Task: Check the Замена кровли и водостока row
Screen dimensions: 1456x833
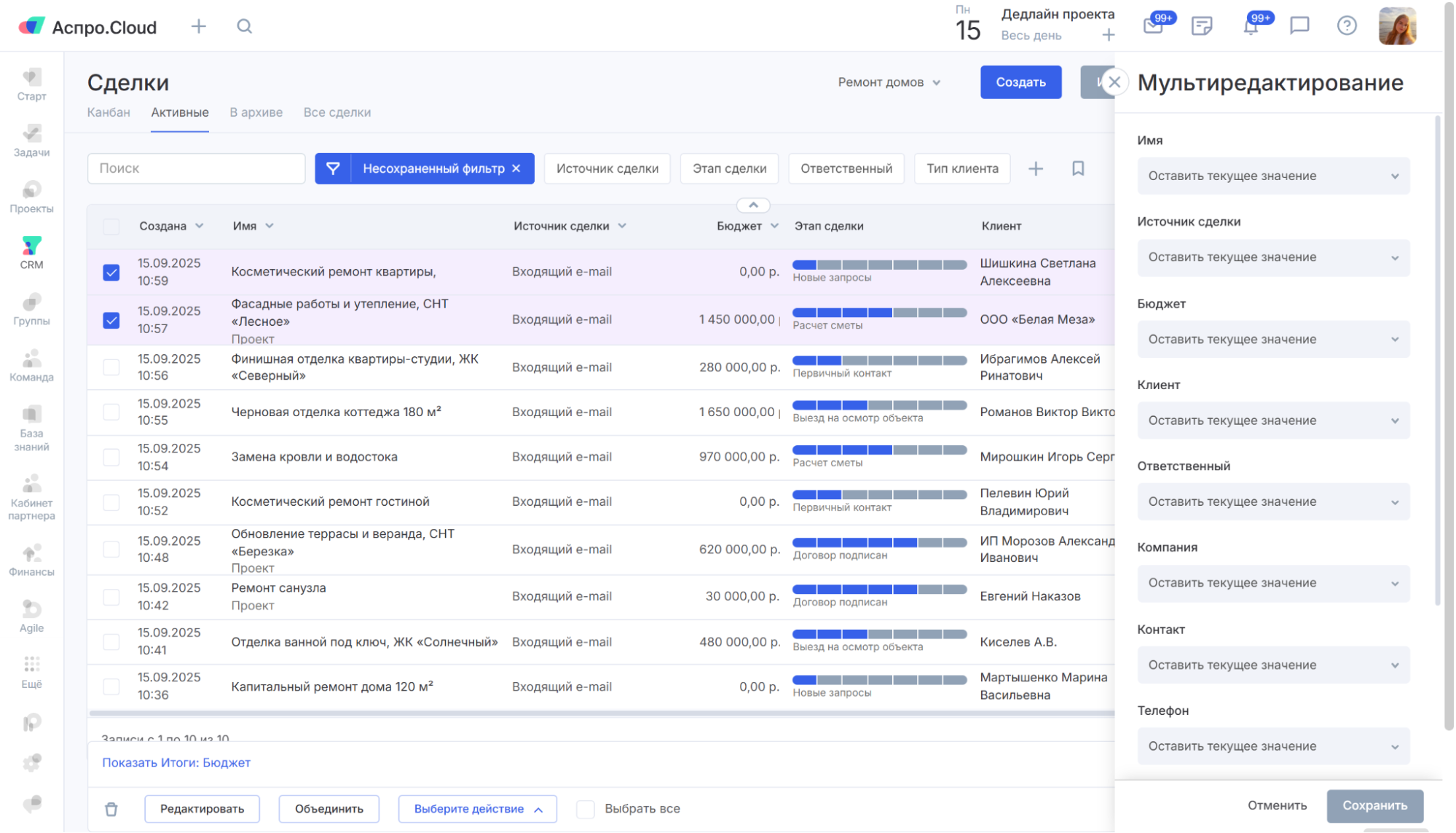Action: 111,458
